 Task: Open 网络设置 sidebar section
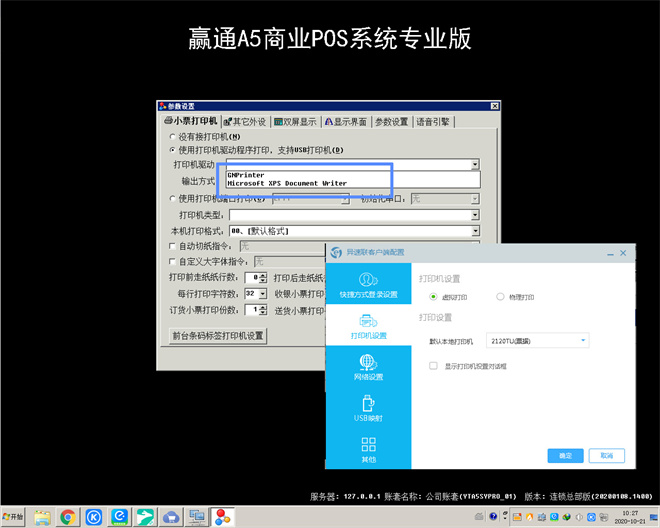367,368
